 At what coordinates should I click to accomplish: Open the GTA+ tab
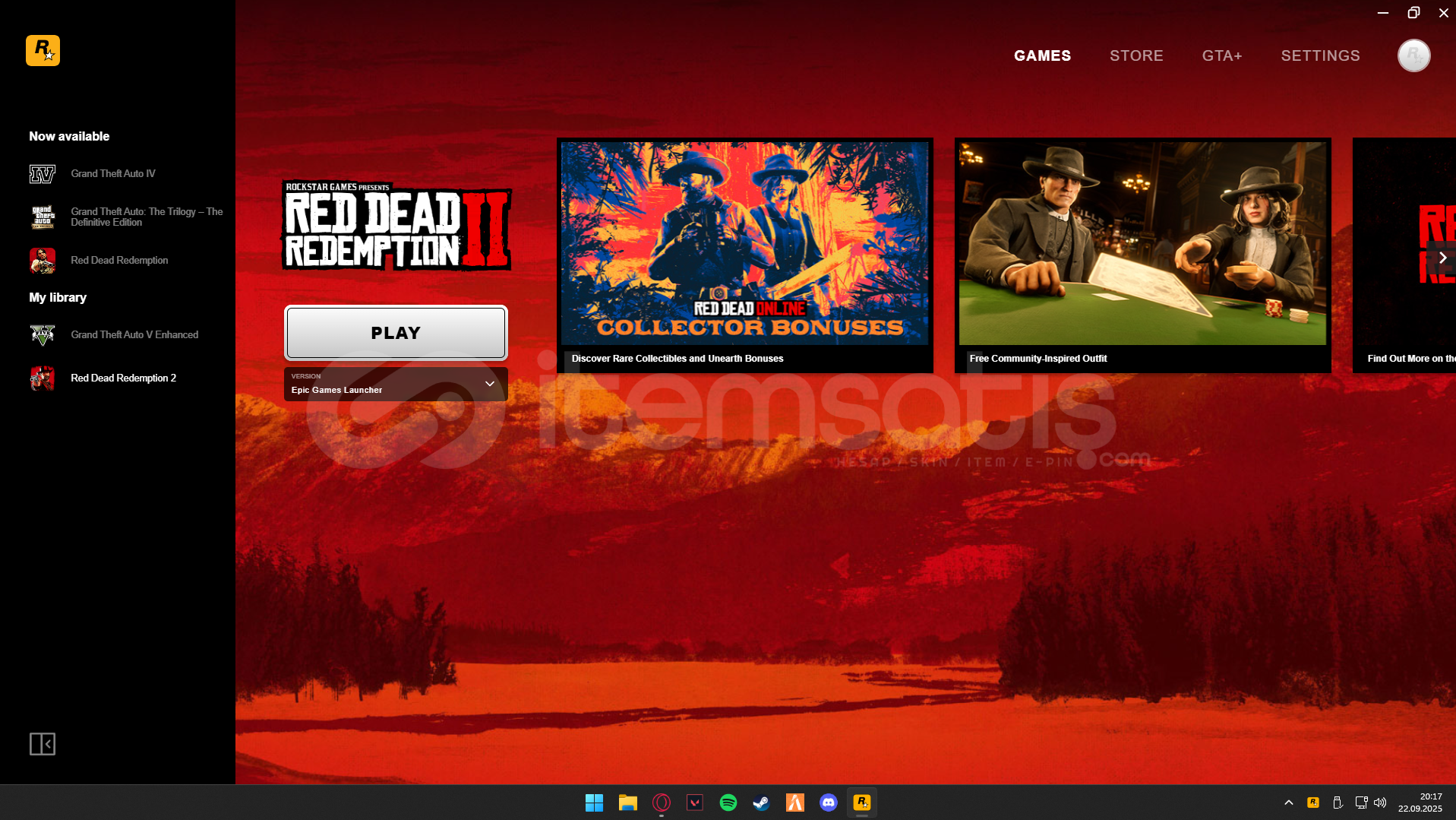(x=1222, y=55)
